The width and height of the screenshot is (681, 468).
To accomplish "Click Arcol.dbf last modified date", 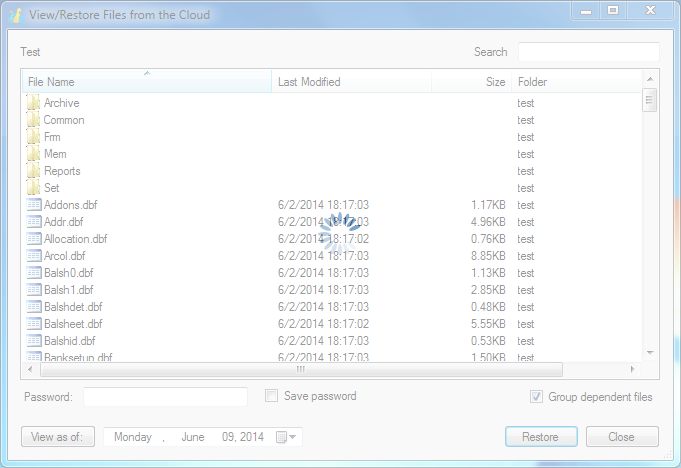I will (x=323, y=256).
